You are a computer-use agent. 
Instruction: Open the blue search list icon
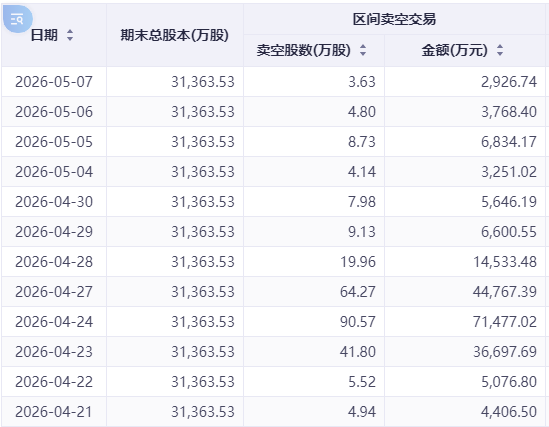(18, 19)
